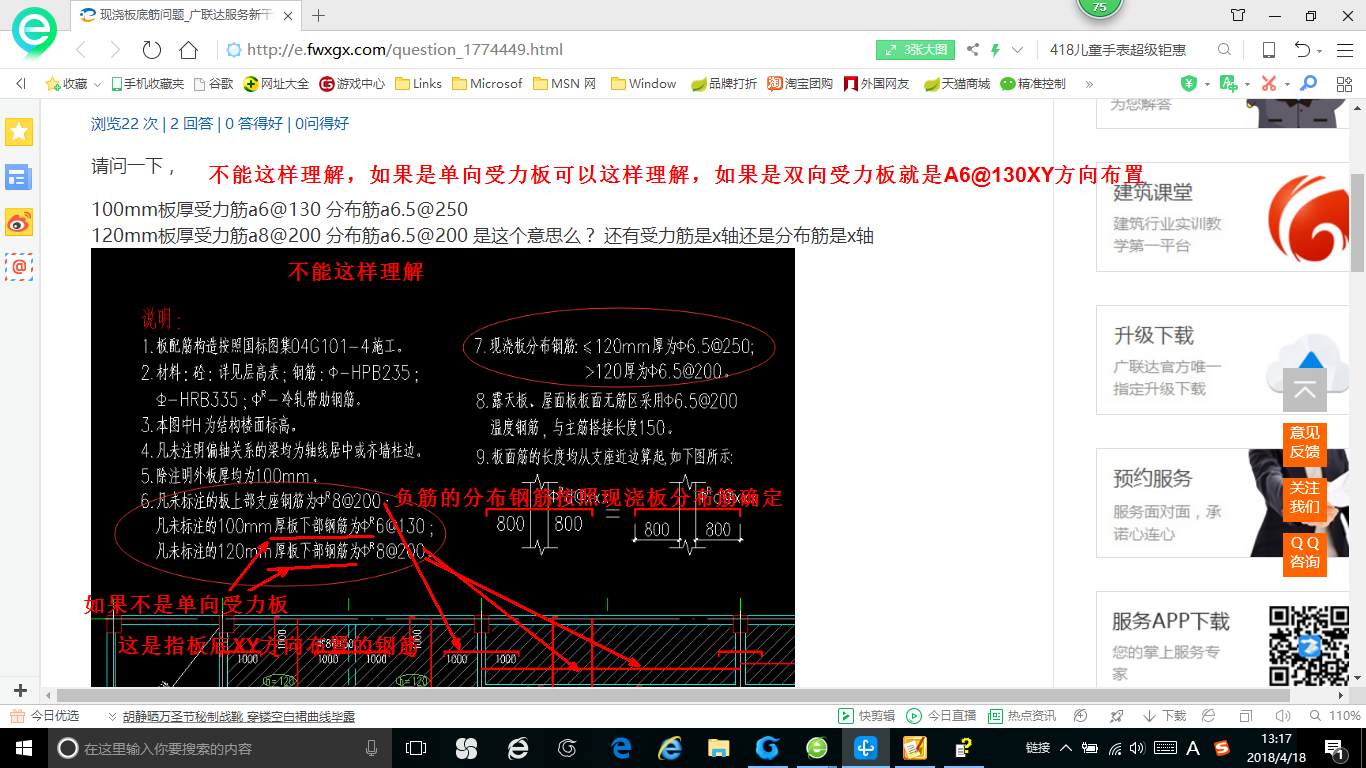The image size is (1366, 768).
Task: Open the scissors screenshot tool
Action: click(x=1269, y=84)
